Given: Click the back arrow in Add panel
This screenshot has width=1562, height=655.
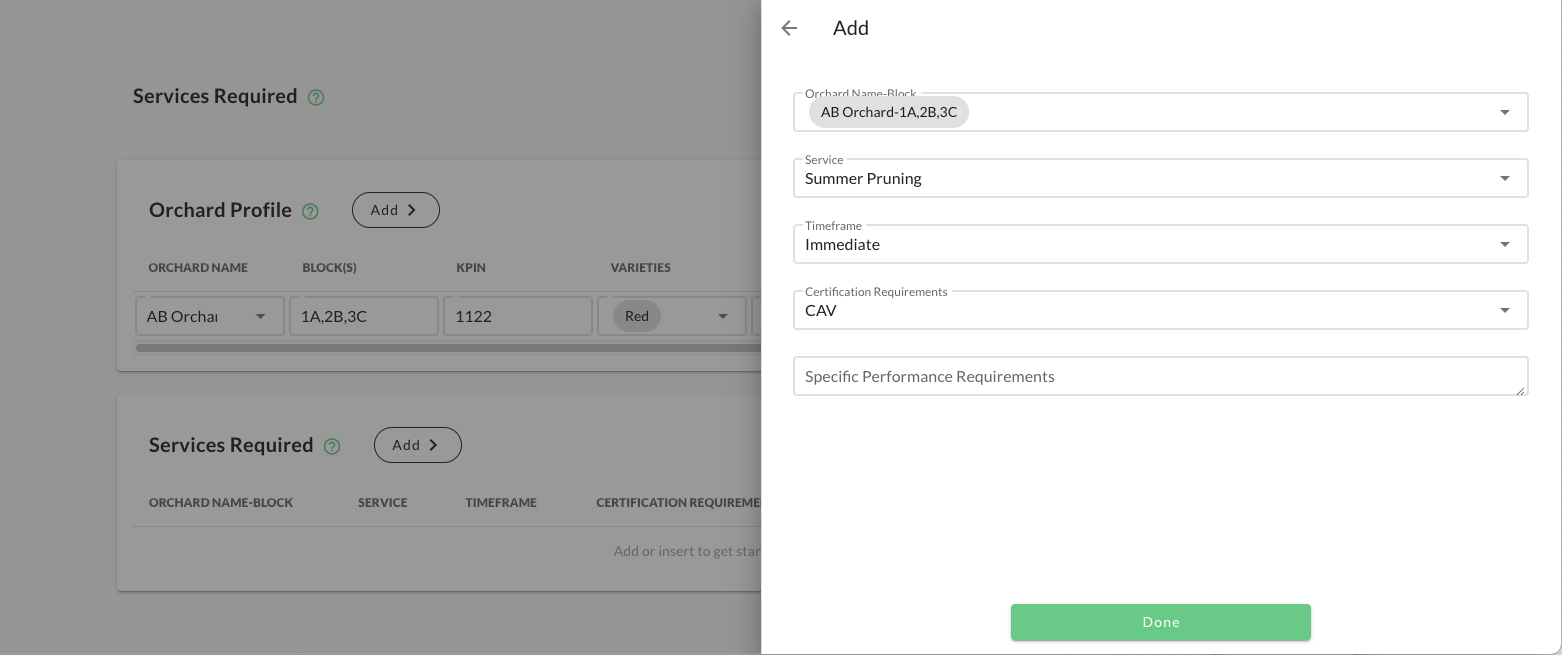Looking at the screenshot, I should [x=789, y=28].
